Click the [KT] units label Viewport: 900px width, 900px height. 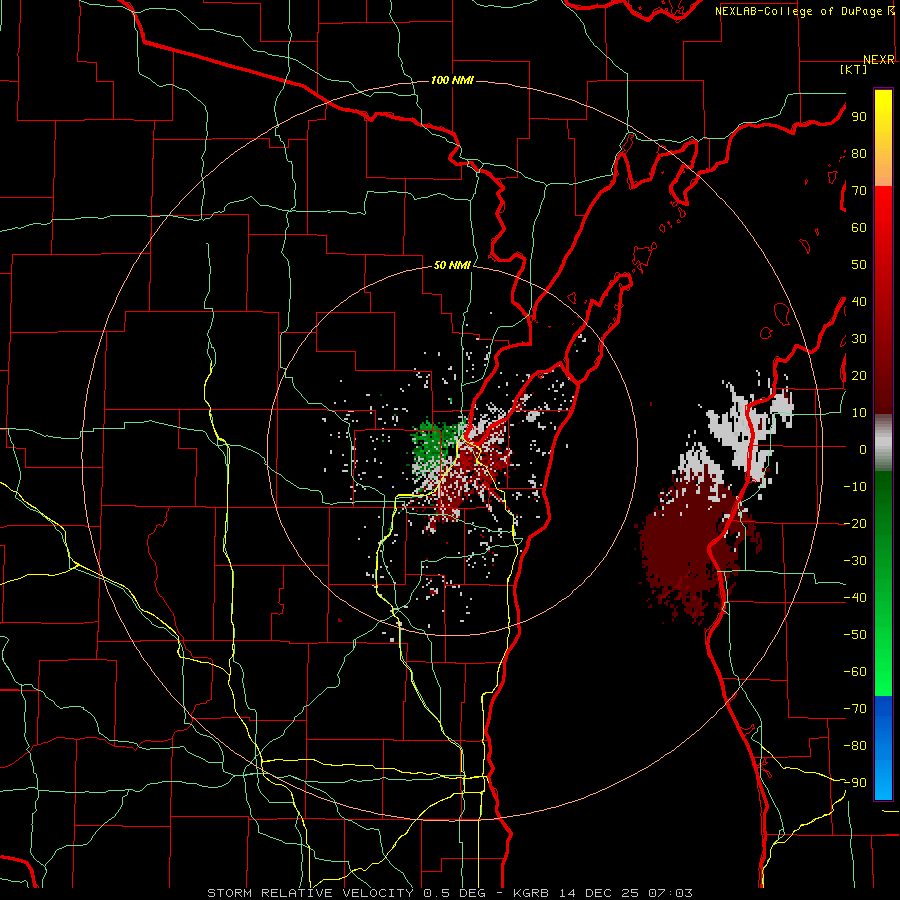(x=854, y=69)
